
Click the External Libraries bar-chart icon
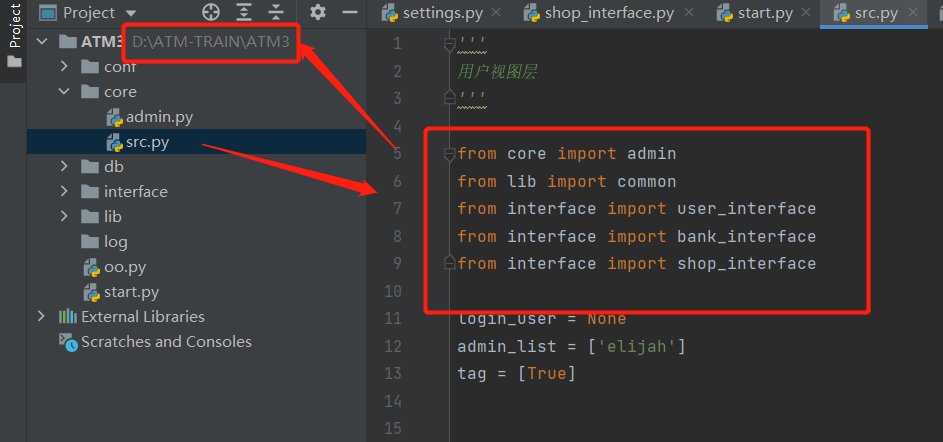click(x=67, y=316)
